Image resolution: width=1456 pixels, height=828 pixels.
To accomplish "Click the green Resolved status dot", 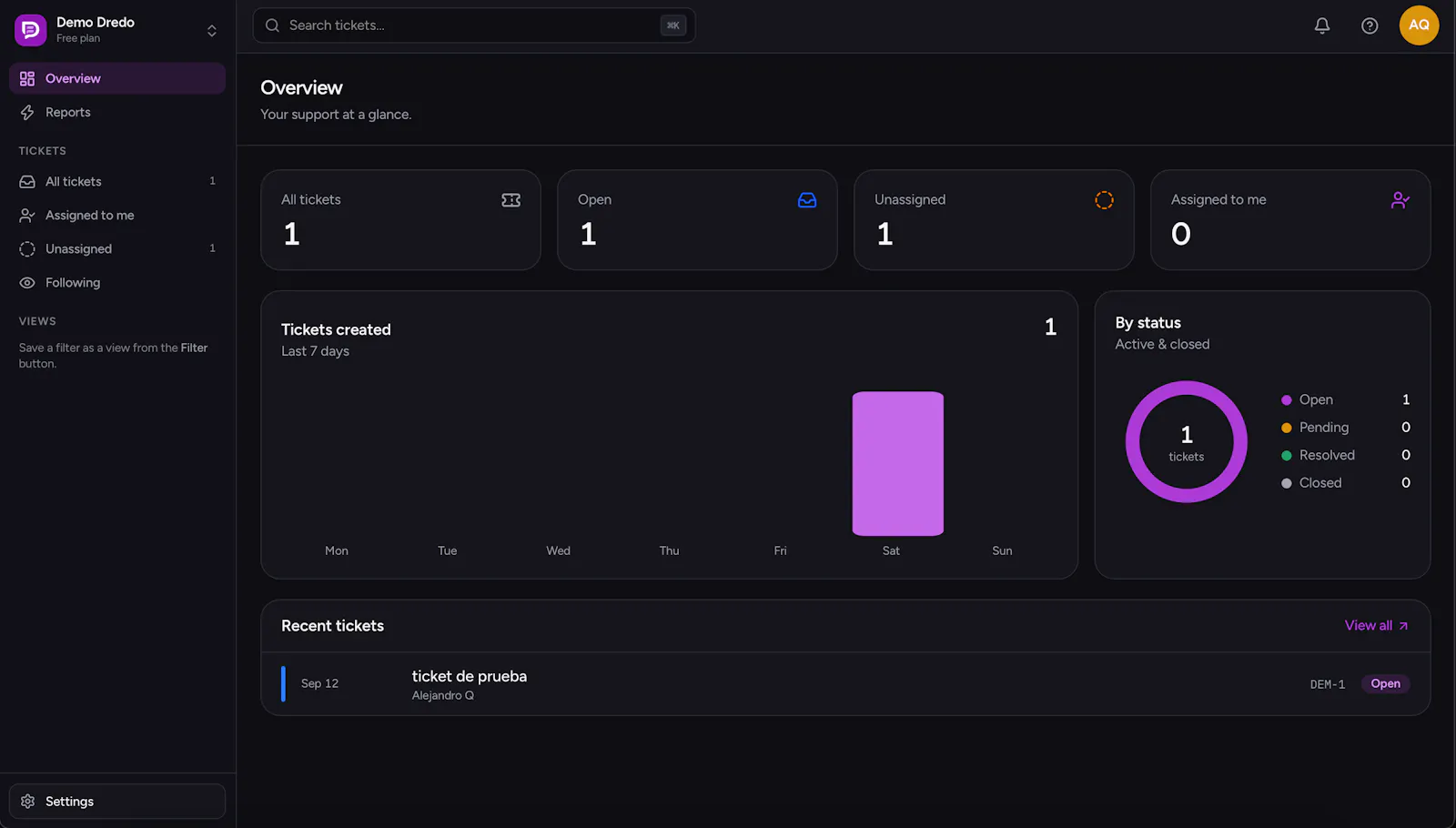I will pos(1287,456).
